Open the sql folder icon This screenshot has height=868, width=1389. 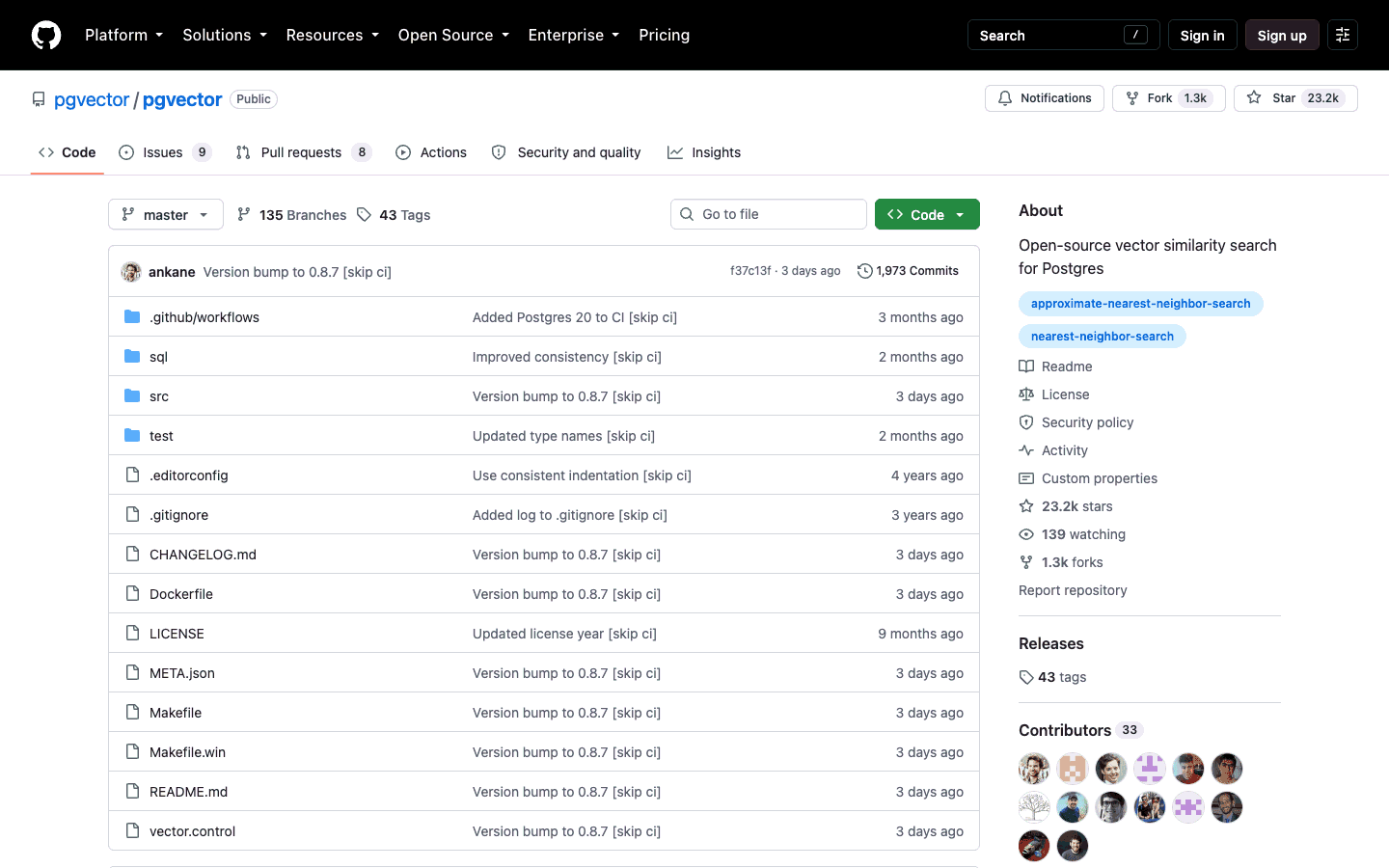[132, 357]
